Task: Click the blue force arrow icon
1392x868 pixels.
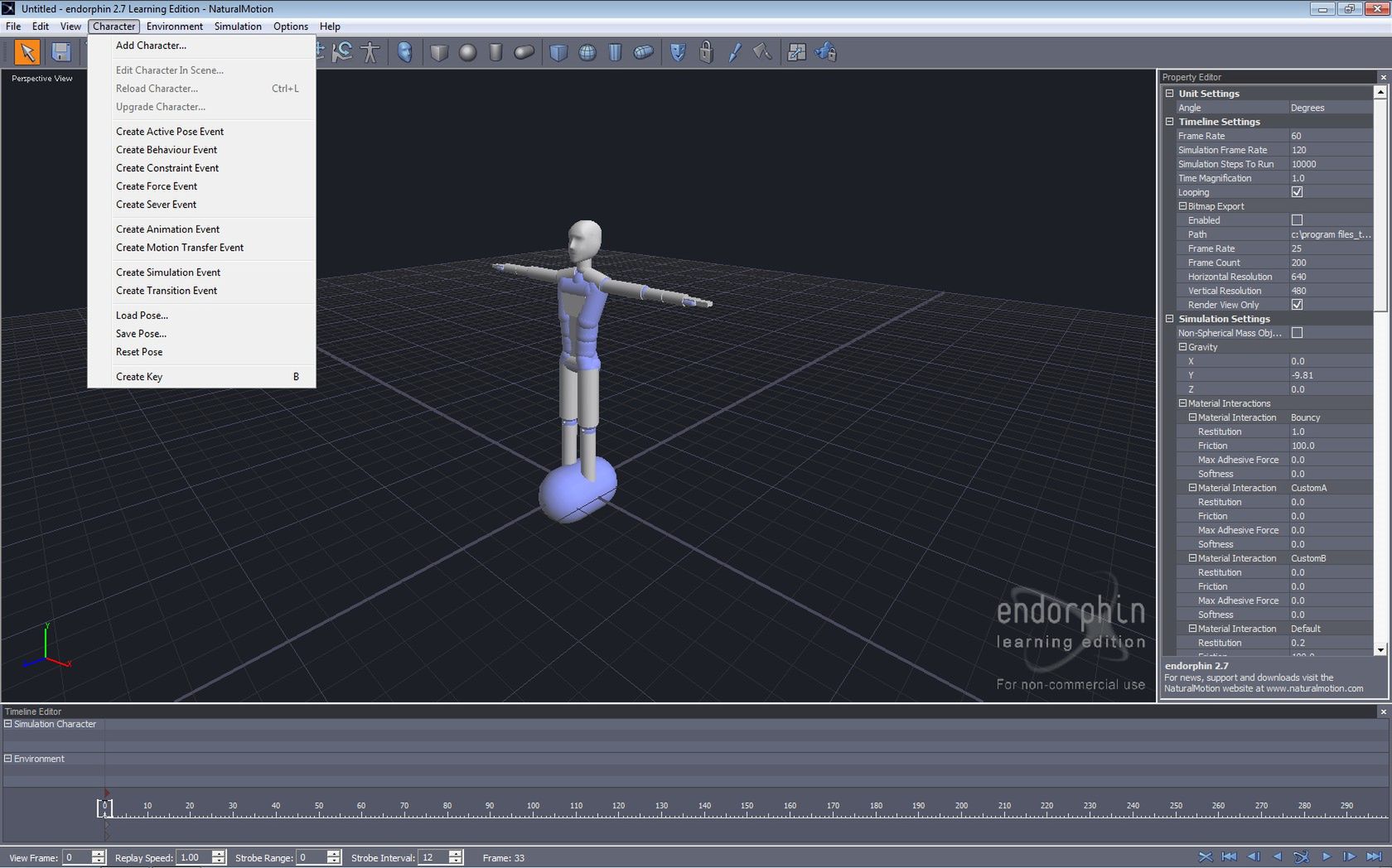Action: (x=734, y=52)
